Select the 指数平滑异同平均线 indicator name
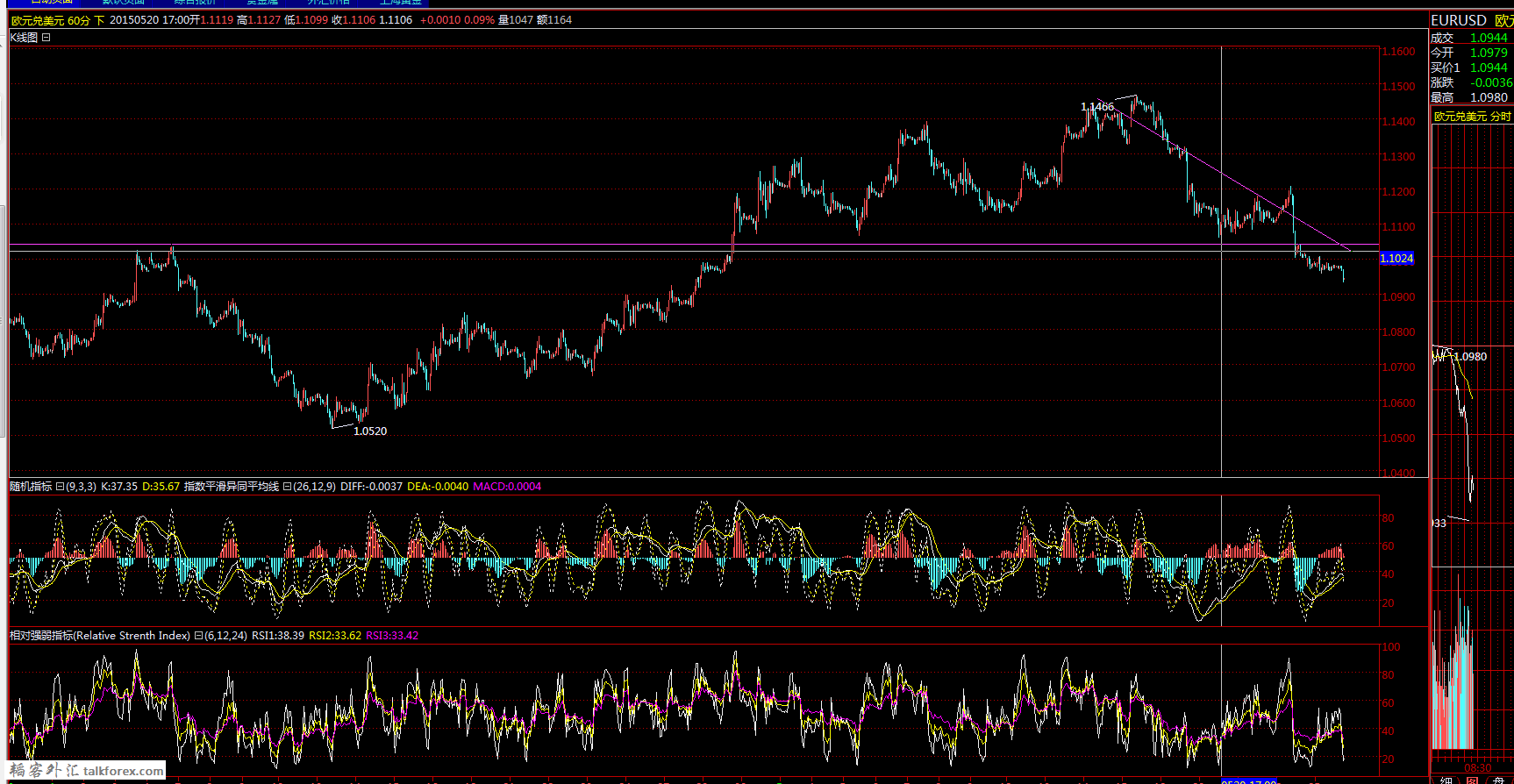Image resolution: width=1514 pixels, height=784 pixels. 232,487
